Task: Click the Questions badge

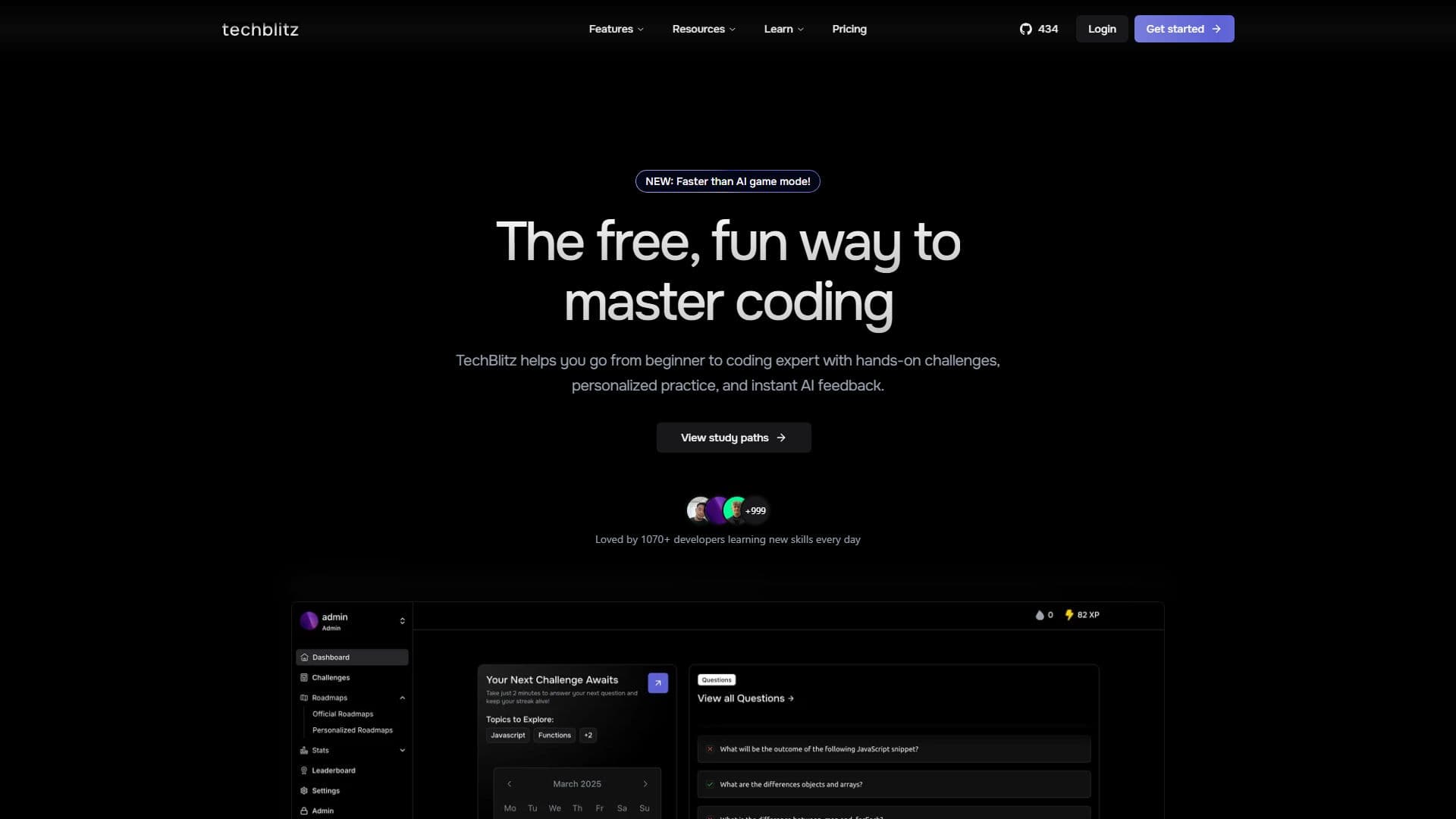Action: pyautogui.click(x=717, y=680)
